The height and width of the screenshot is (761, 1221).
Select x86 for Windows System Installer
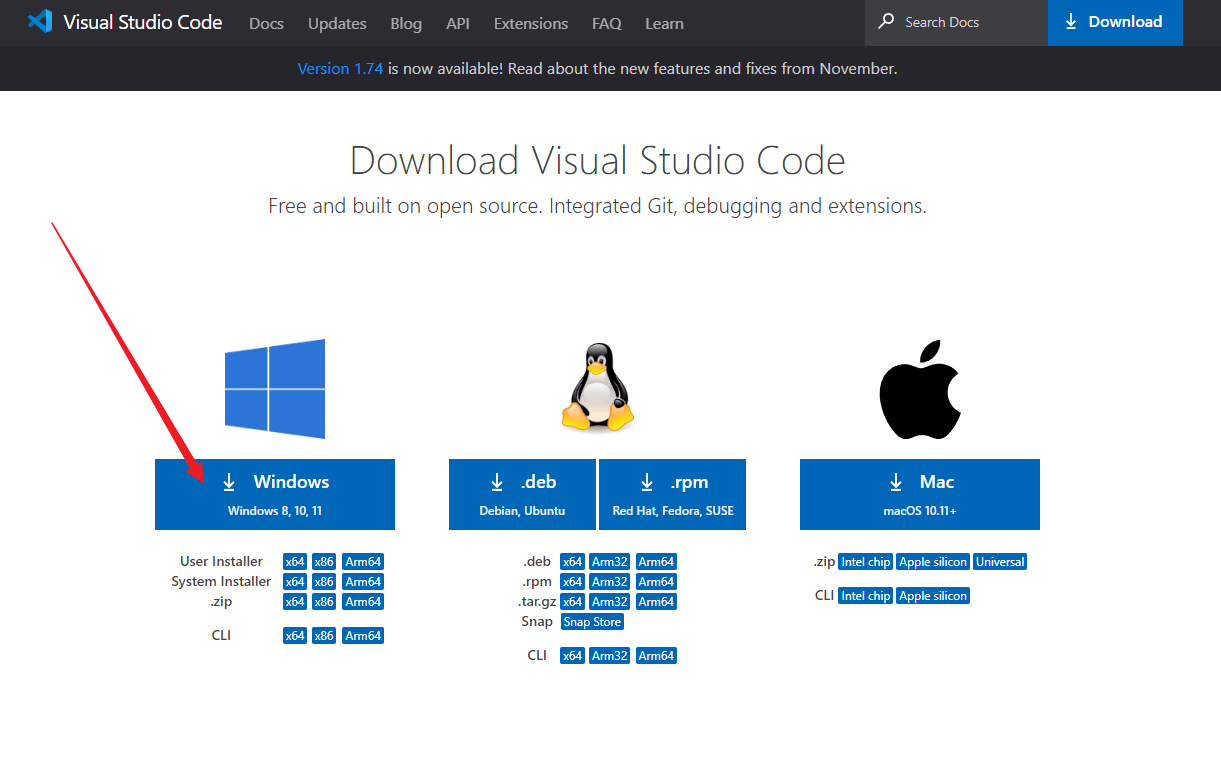[324, 582]
